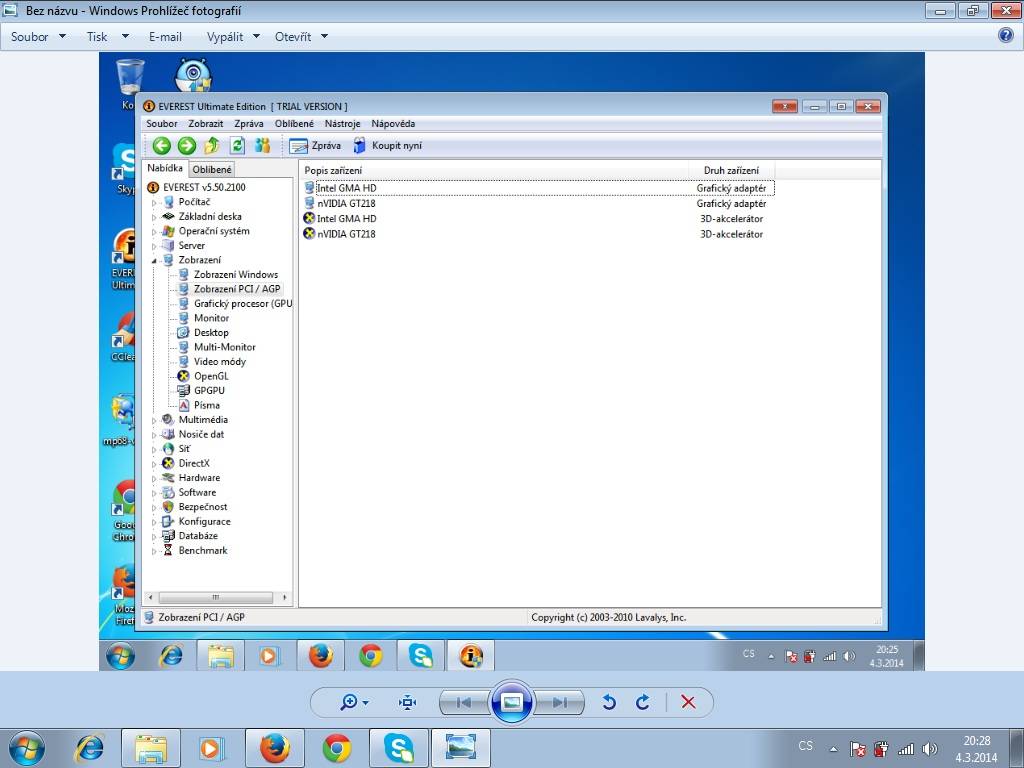This screenshot has height=768, width=1024.
Task: Click the Koupit nyní toolbar button
Action: click(387, 146)
